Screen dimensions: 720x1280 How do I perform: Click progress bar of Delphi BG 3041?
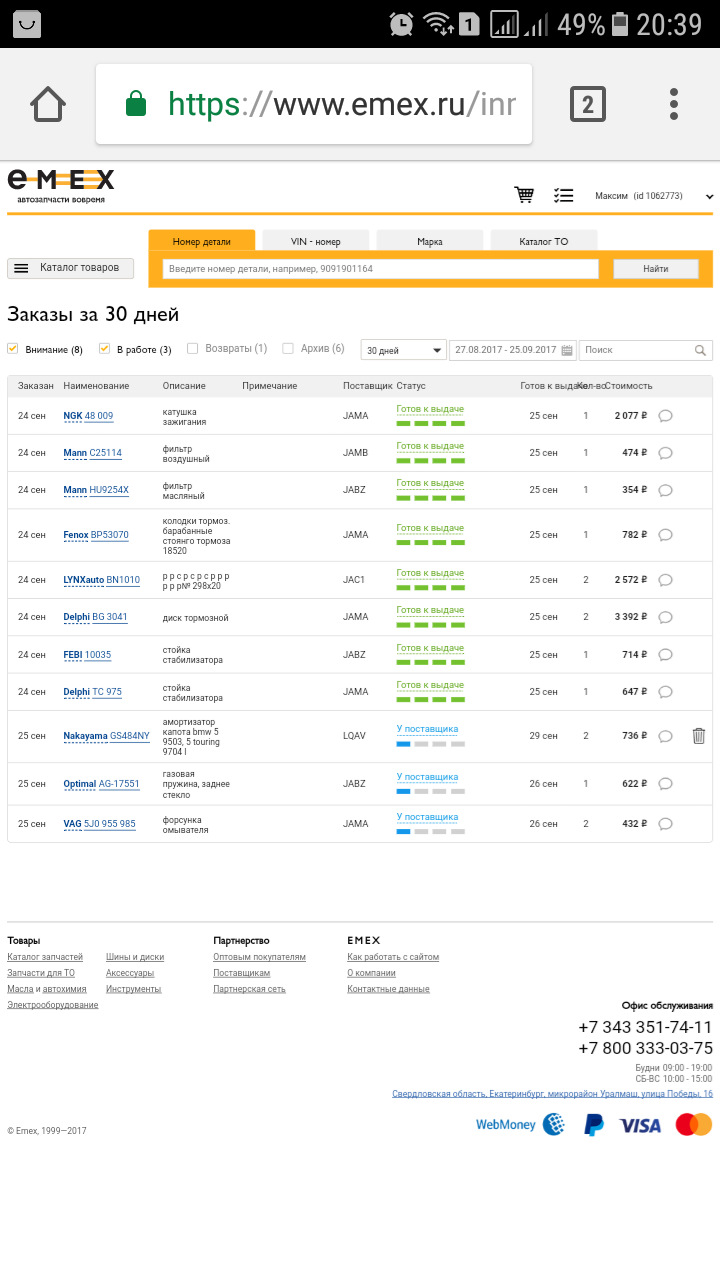point(431,624)
